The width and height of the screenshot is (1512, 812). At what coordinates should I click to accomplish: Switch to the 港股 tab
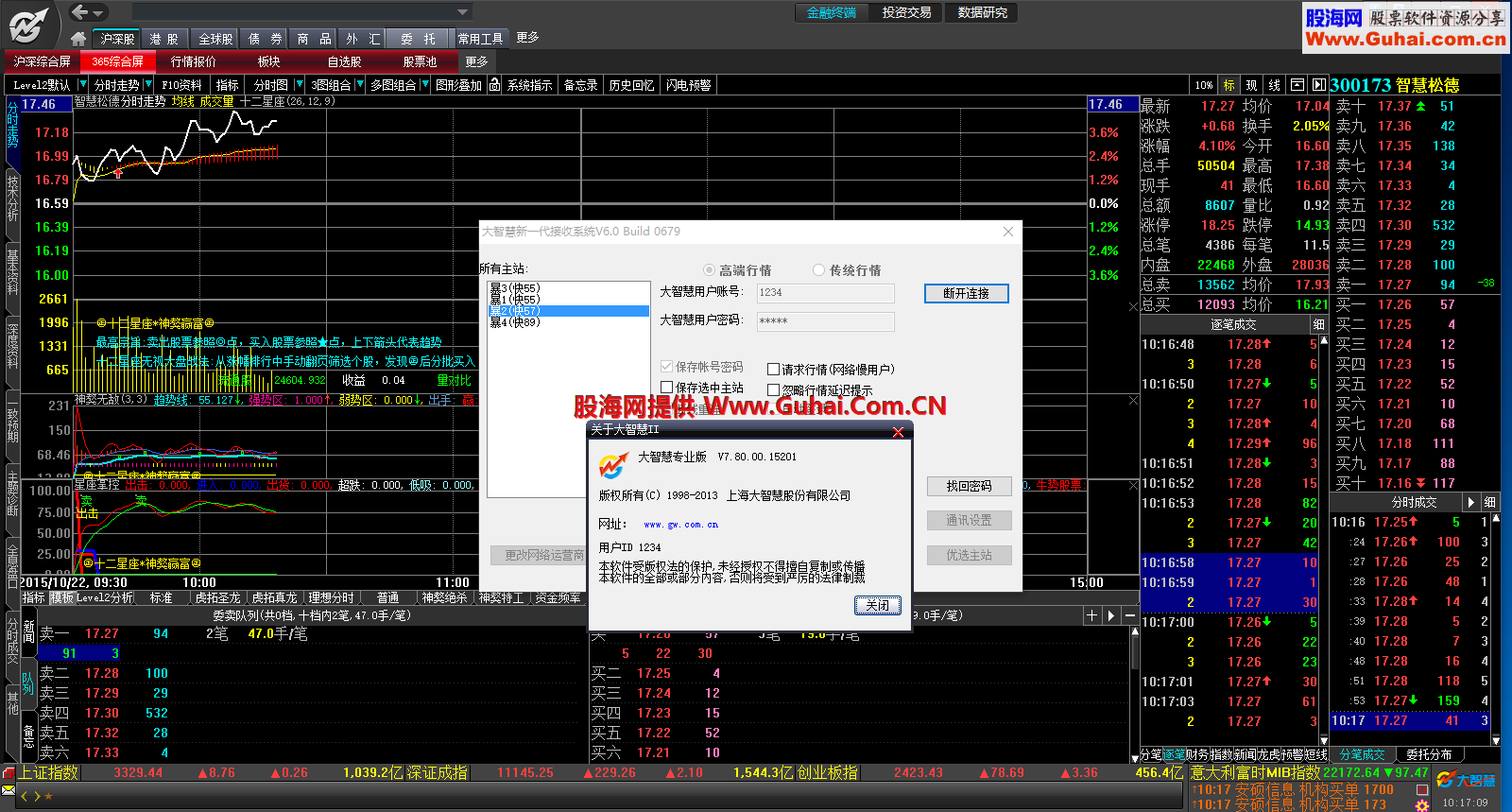[163, 39]
